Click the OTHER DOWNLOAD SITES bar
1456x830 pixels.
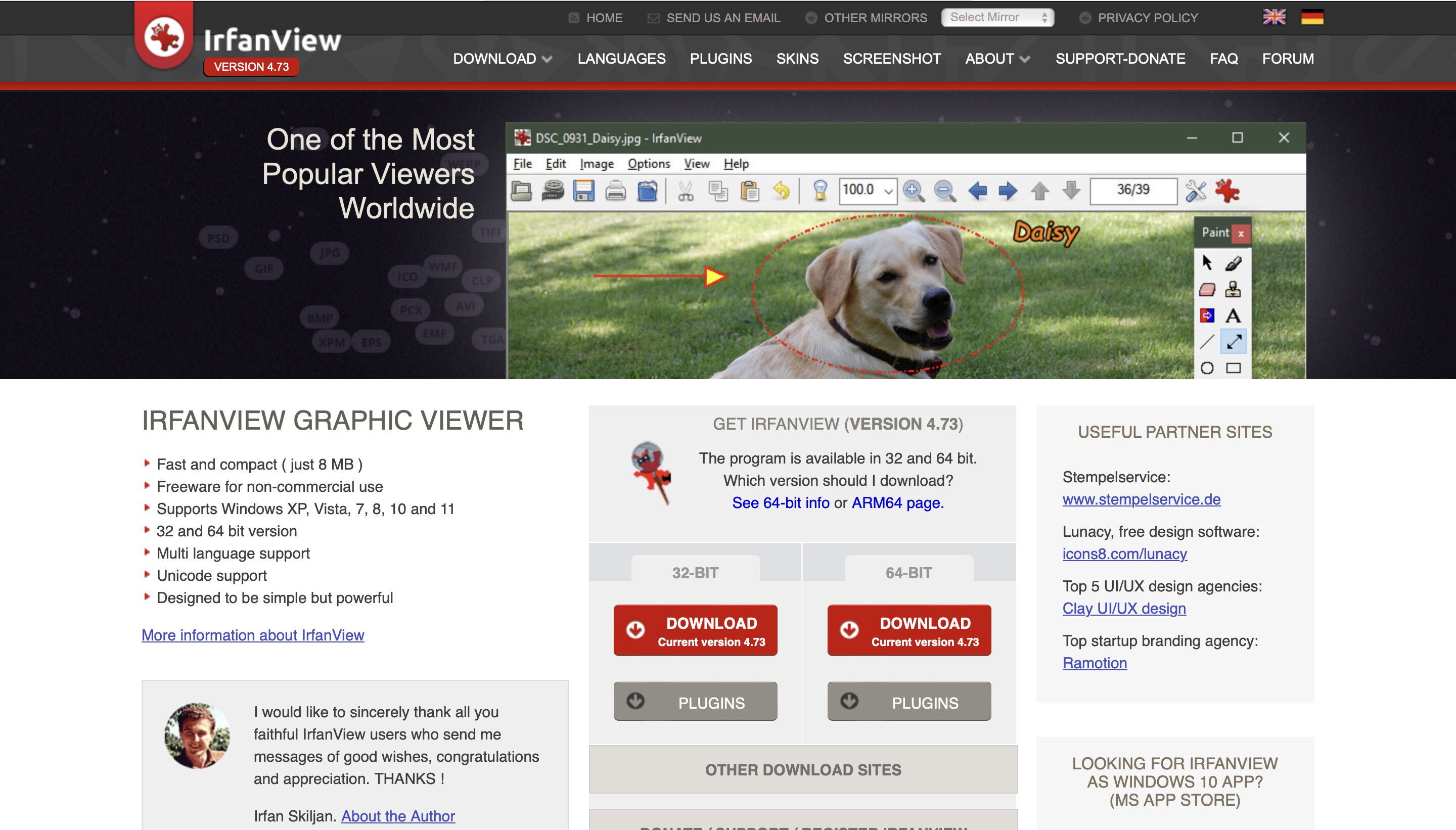coord(803,769)
